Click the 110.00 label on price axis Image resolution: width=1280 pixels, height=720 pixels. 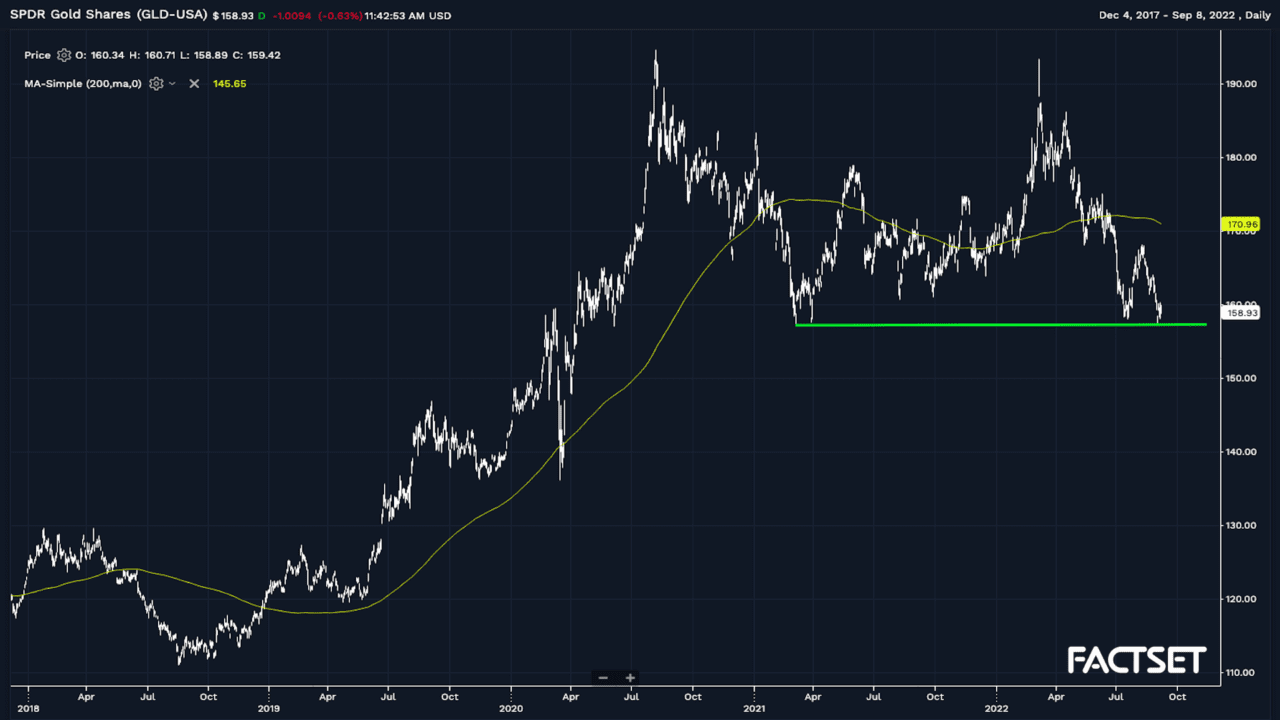point(1241,672)
